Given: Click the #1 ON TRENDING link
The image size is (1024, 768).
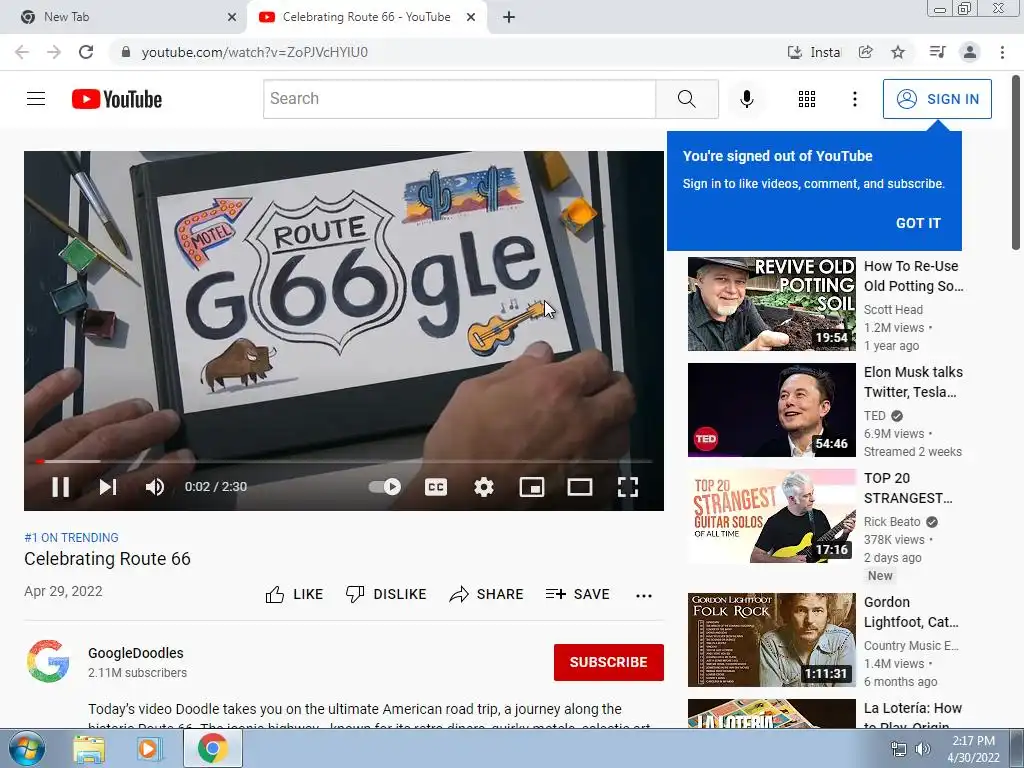Looking at the screenshot, I should (71, 537).
